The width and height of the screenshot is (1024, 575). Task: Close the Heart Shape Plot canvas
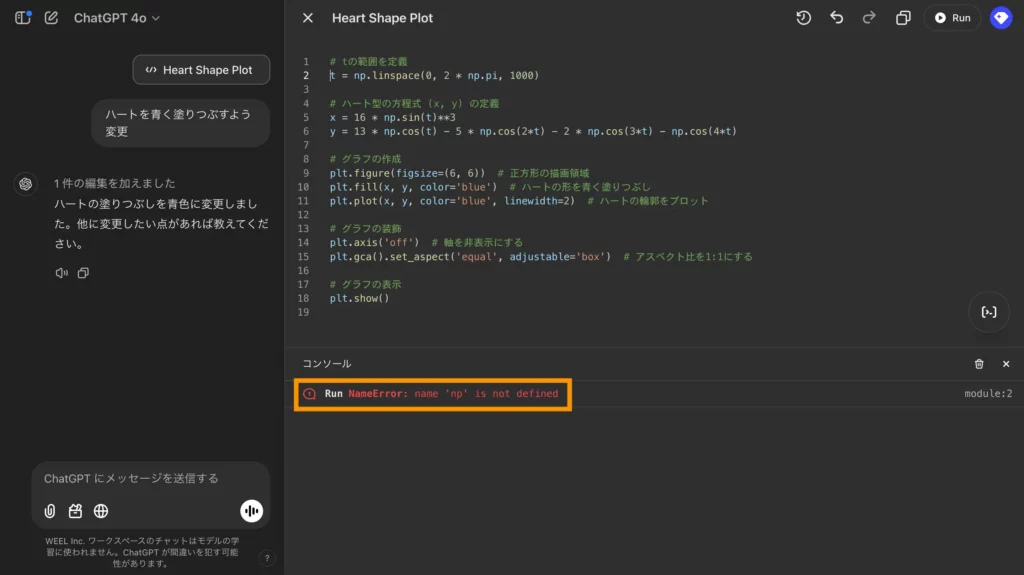(x=308, y=18)
